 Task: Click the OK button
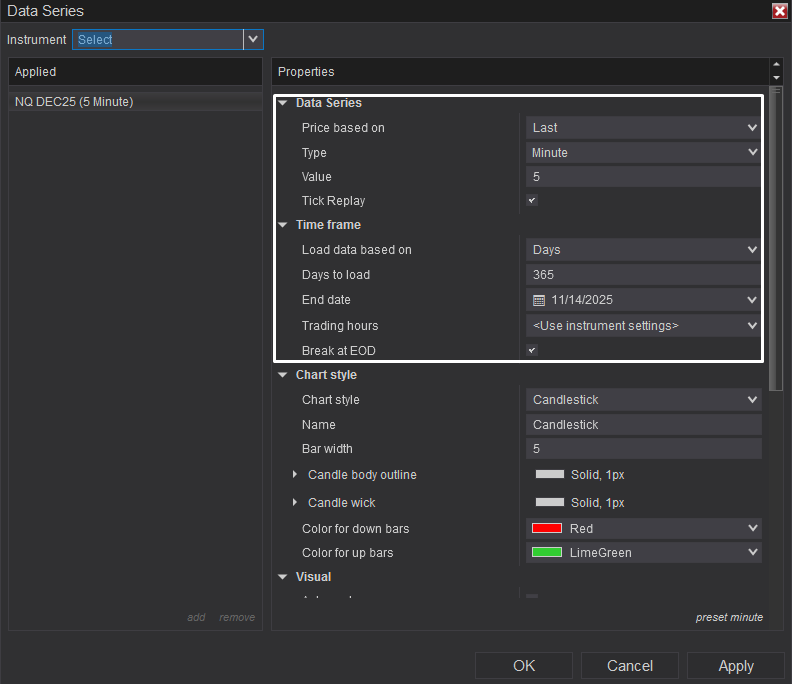click(x=523, y=666)
